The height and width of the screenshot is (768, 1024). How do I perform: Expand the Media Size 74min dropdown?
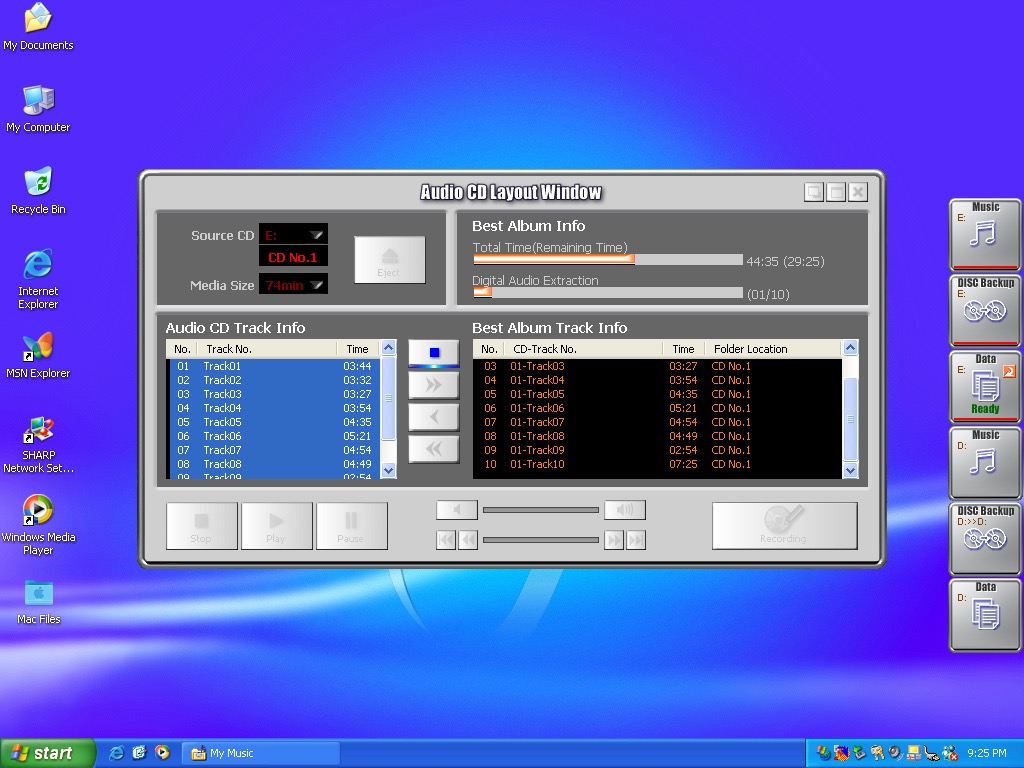click(x=316, y=285)
